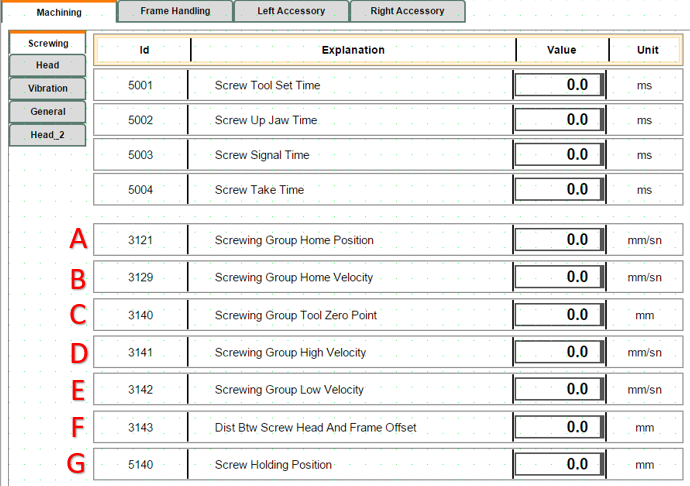
Task: Click the Screw Take Time value field
Action: coord(560,190)
